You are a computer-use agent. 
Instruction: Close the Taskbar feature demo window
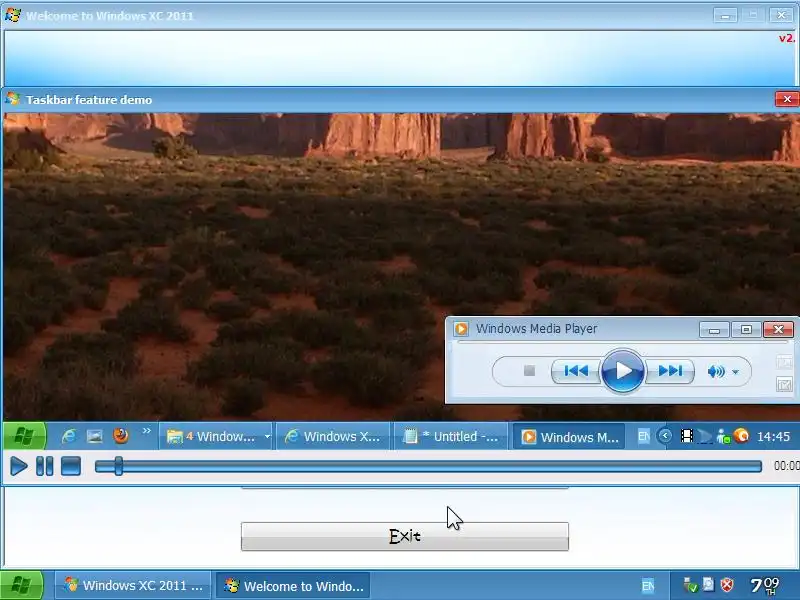[x=787, y=99]
